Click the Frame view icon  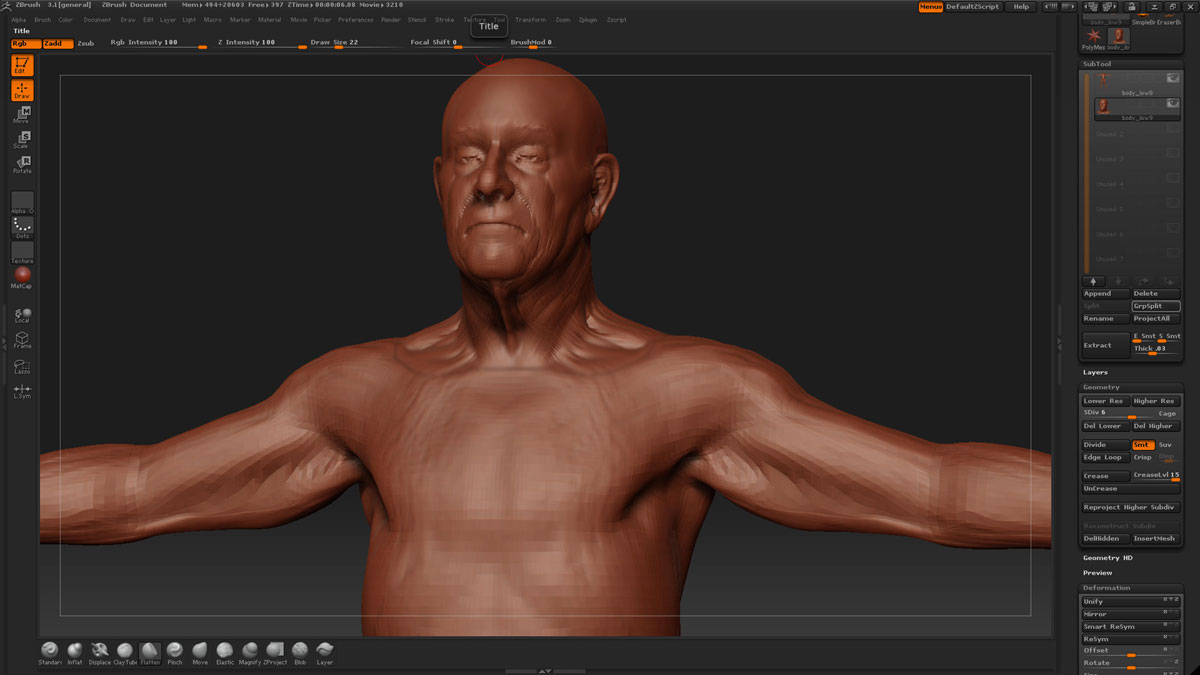coord(22,340)
